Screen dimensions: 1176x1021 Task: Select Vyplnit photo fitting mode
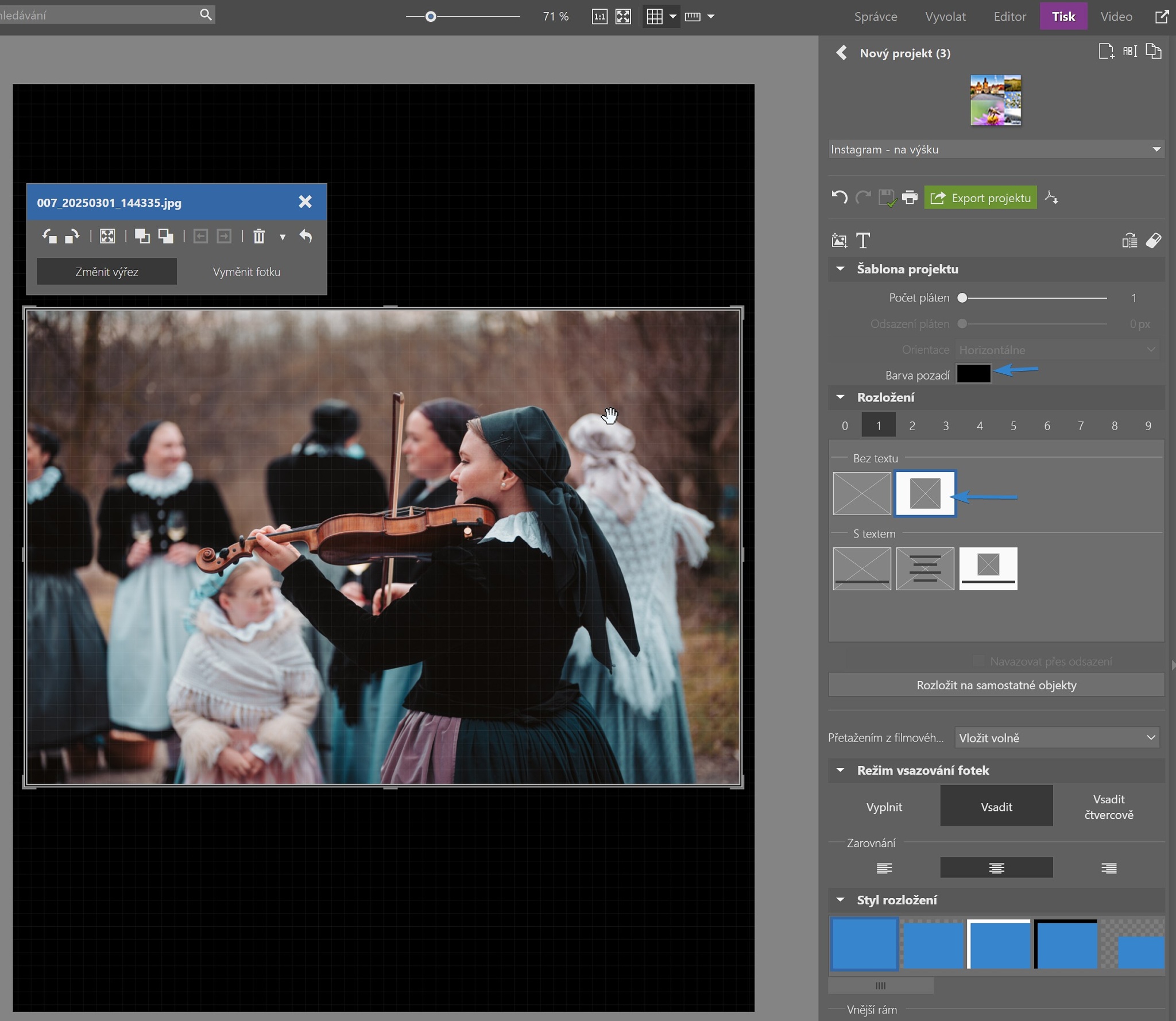[x=884, y=807]
